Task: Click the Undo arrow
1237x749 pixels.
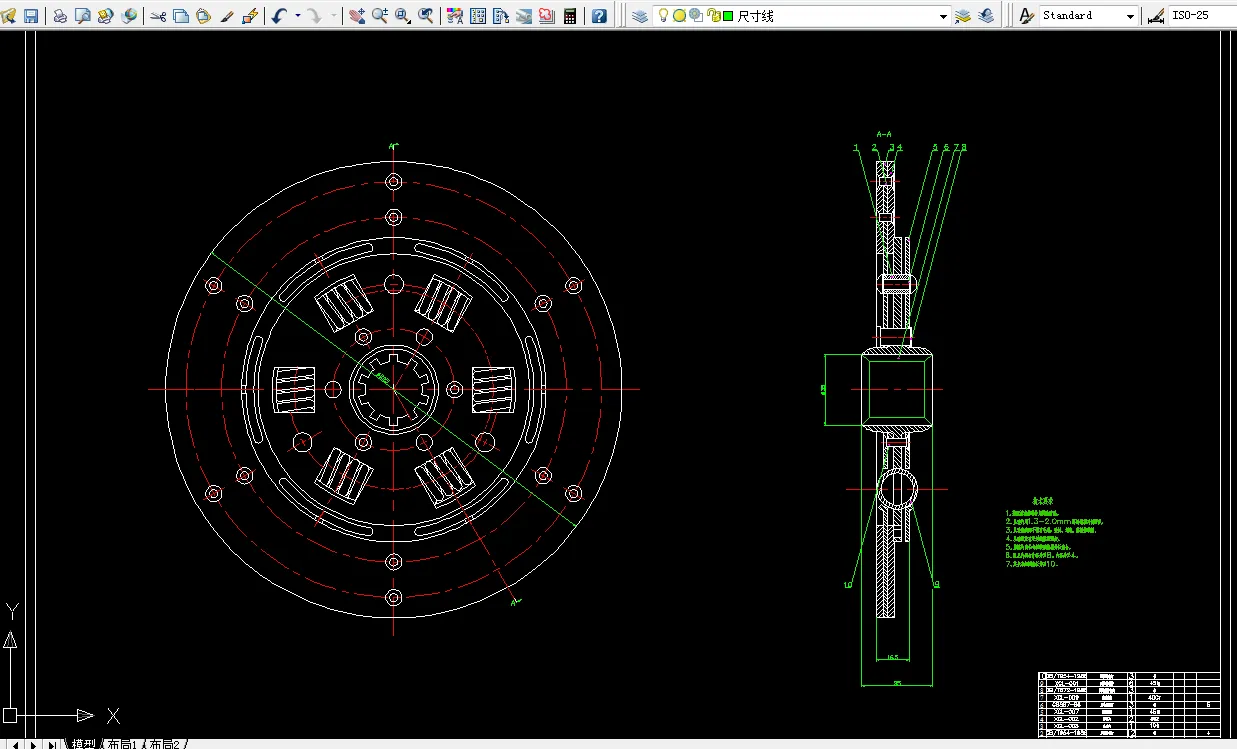Action: [x=279, y=16]
